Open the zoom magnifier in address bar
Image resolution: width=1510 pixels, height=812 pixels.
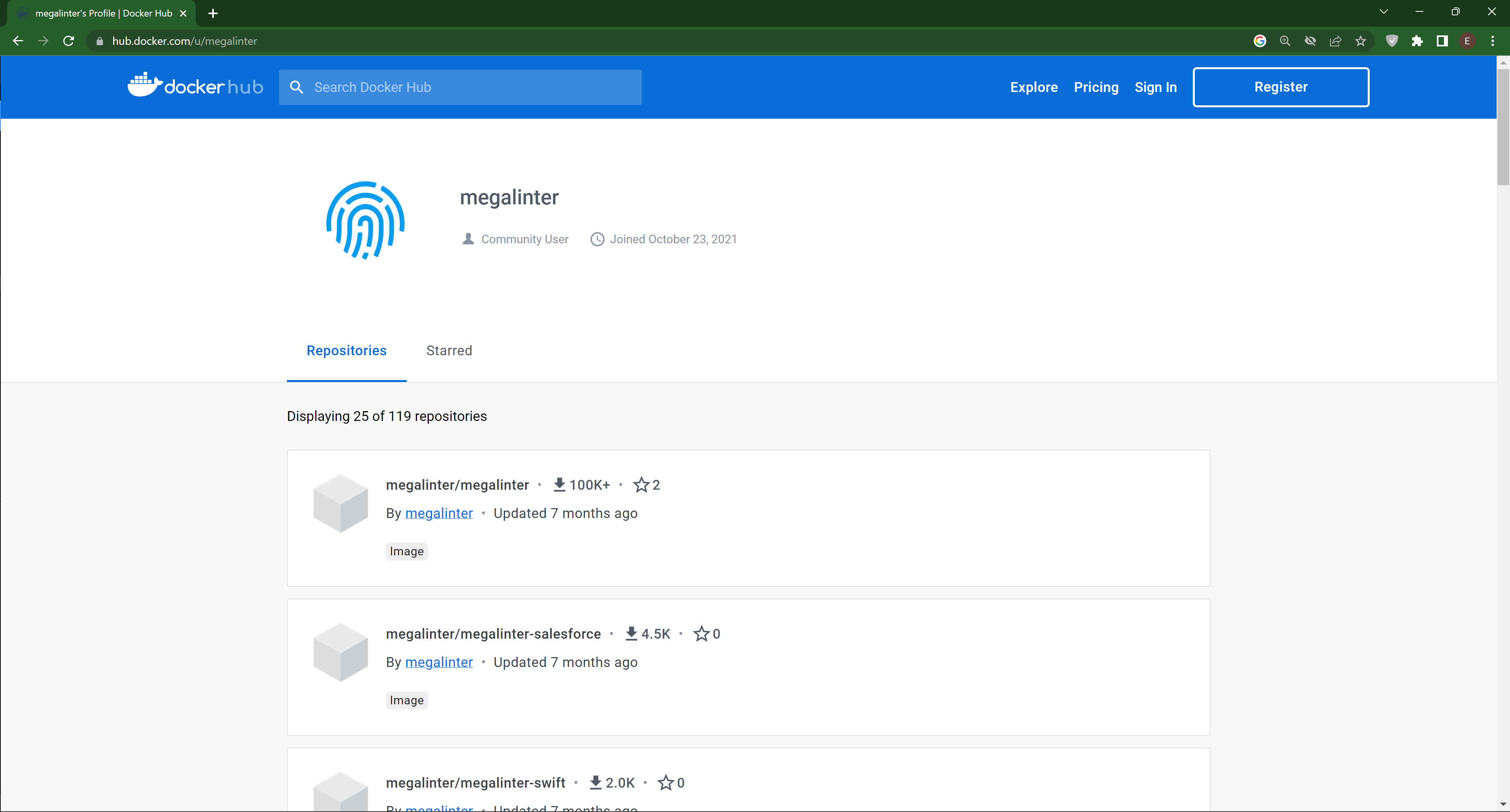pyautogui.click(x=1285, y=41)
